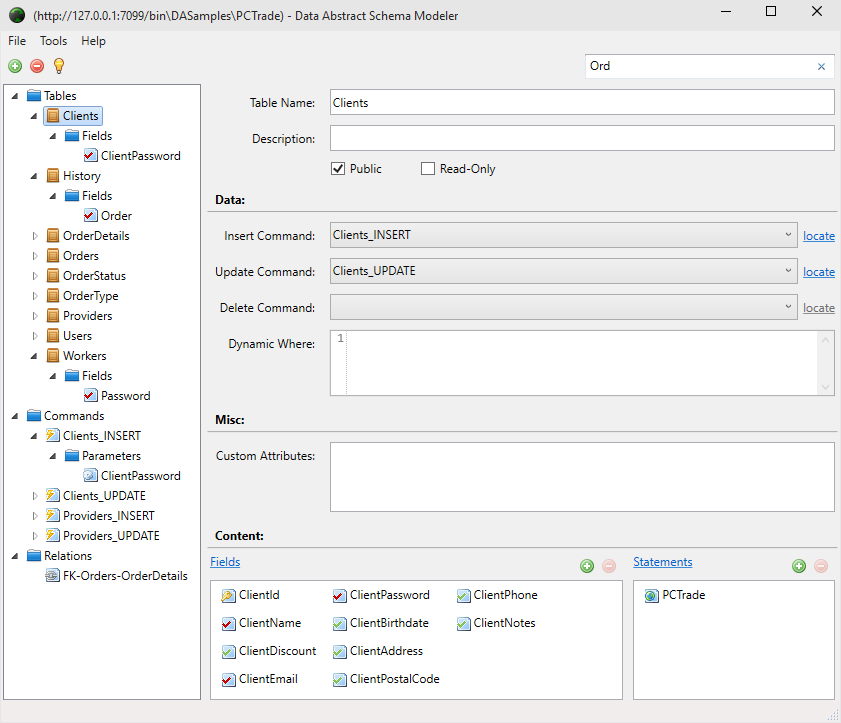
Task: Click the Providers_INSERT command icon
Action: pyautogui.click(x=53, y=515)
